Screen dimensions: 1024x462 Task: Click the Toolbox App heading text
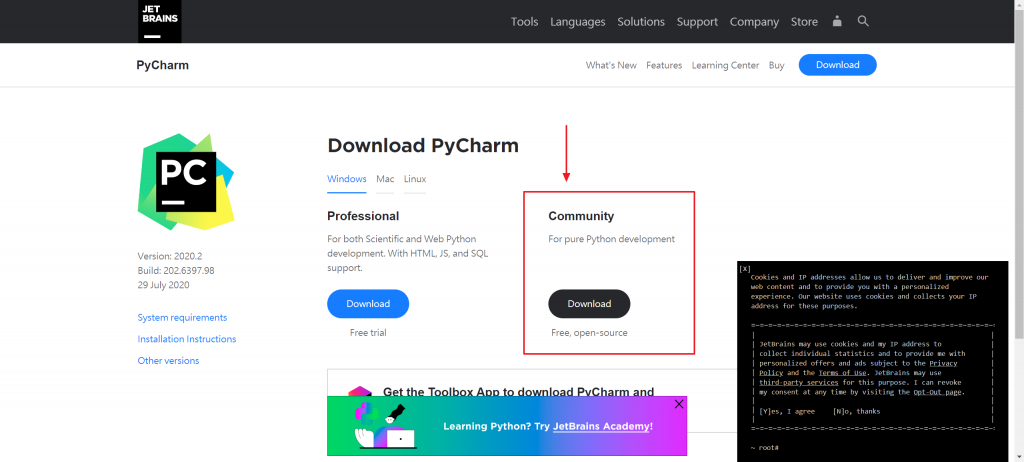click(x=519, y=392)
